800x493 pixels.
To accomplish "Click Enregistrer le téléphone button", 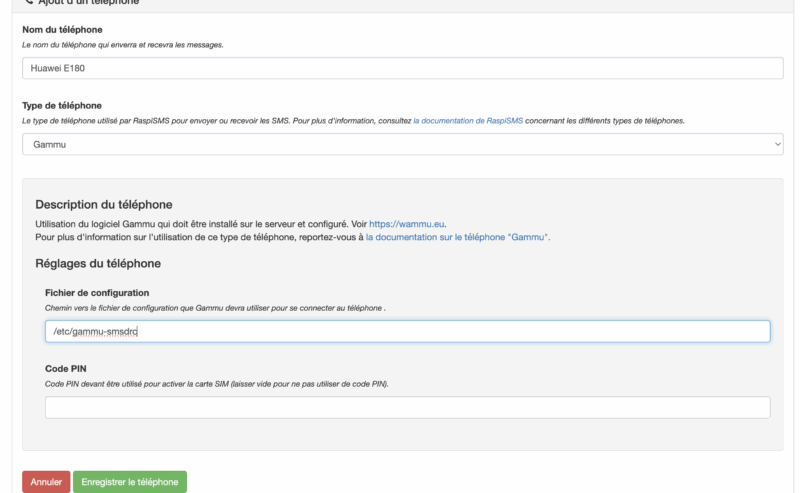I will pos(129,481).
